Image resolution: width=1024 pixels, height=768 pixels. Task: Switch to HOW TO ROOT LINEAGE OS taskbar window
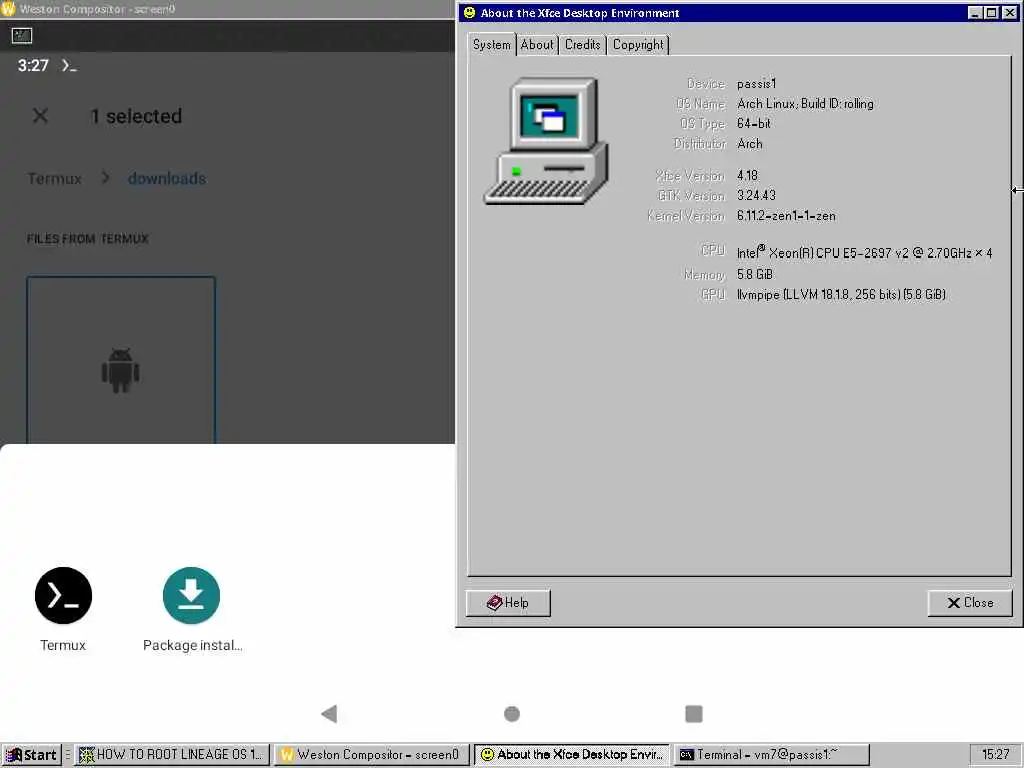(x=172, y=755)
